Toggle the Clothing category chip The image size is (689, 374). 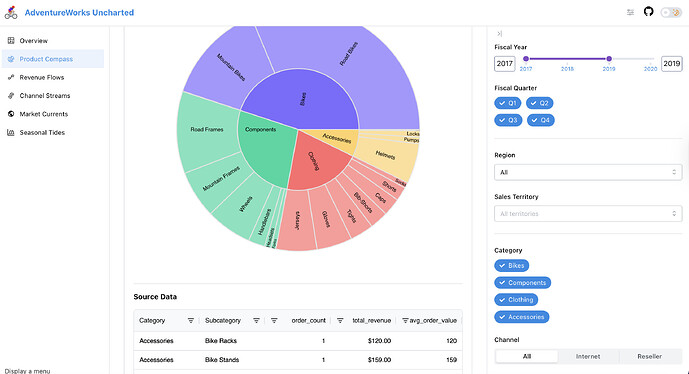pos(516,300)
